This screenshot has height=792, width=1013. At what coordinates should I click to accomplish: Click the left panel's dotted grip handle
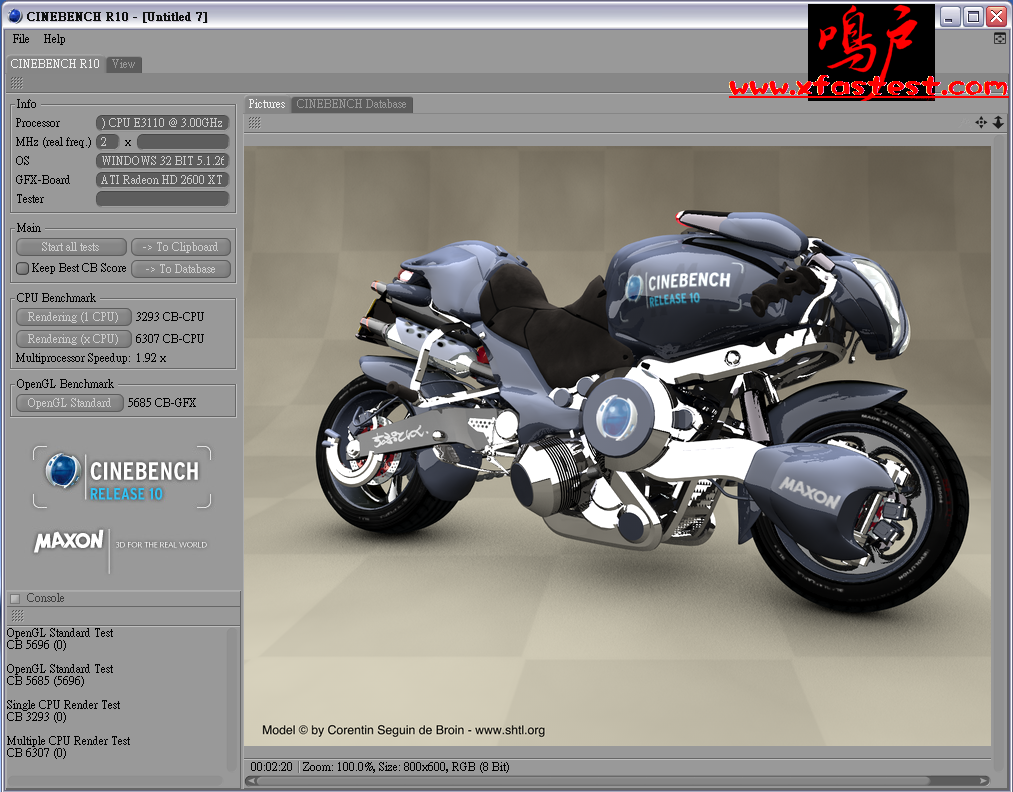tap(16, 83)
